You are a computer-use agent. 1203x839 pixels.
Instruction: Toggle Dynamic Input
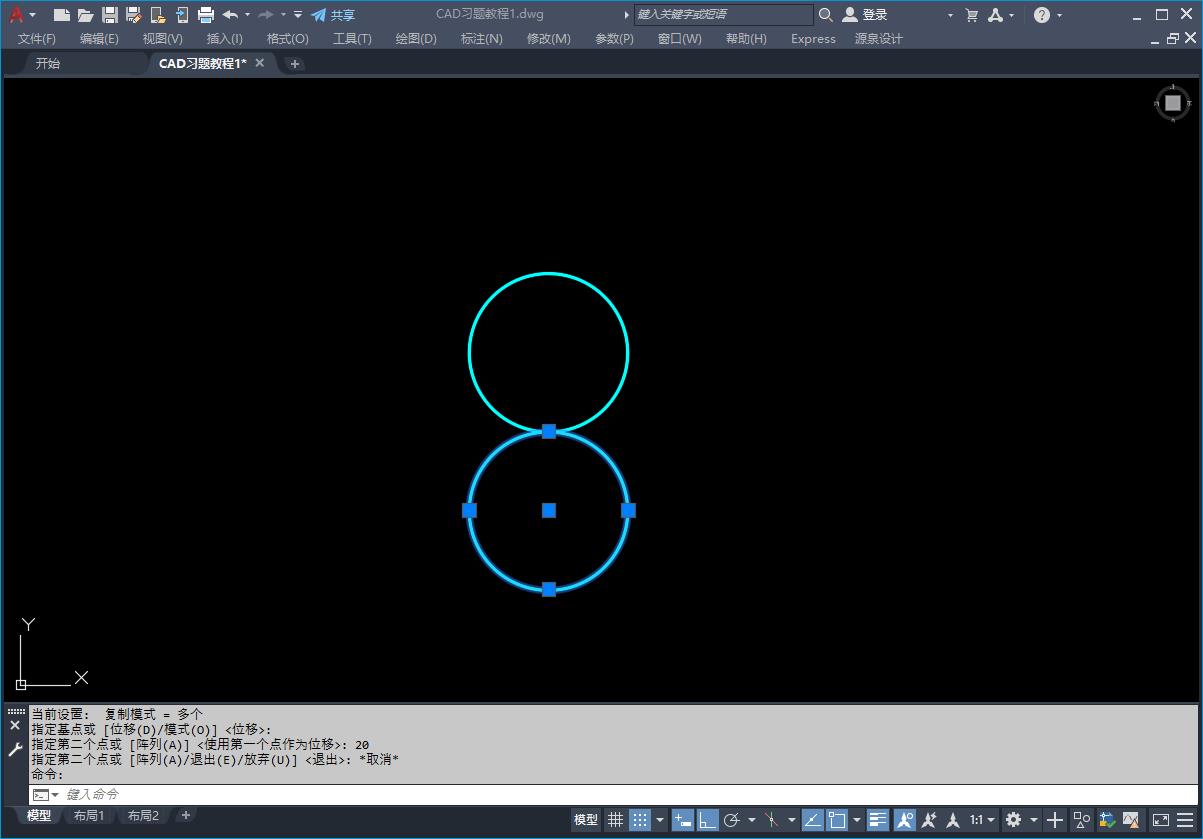683,820
